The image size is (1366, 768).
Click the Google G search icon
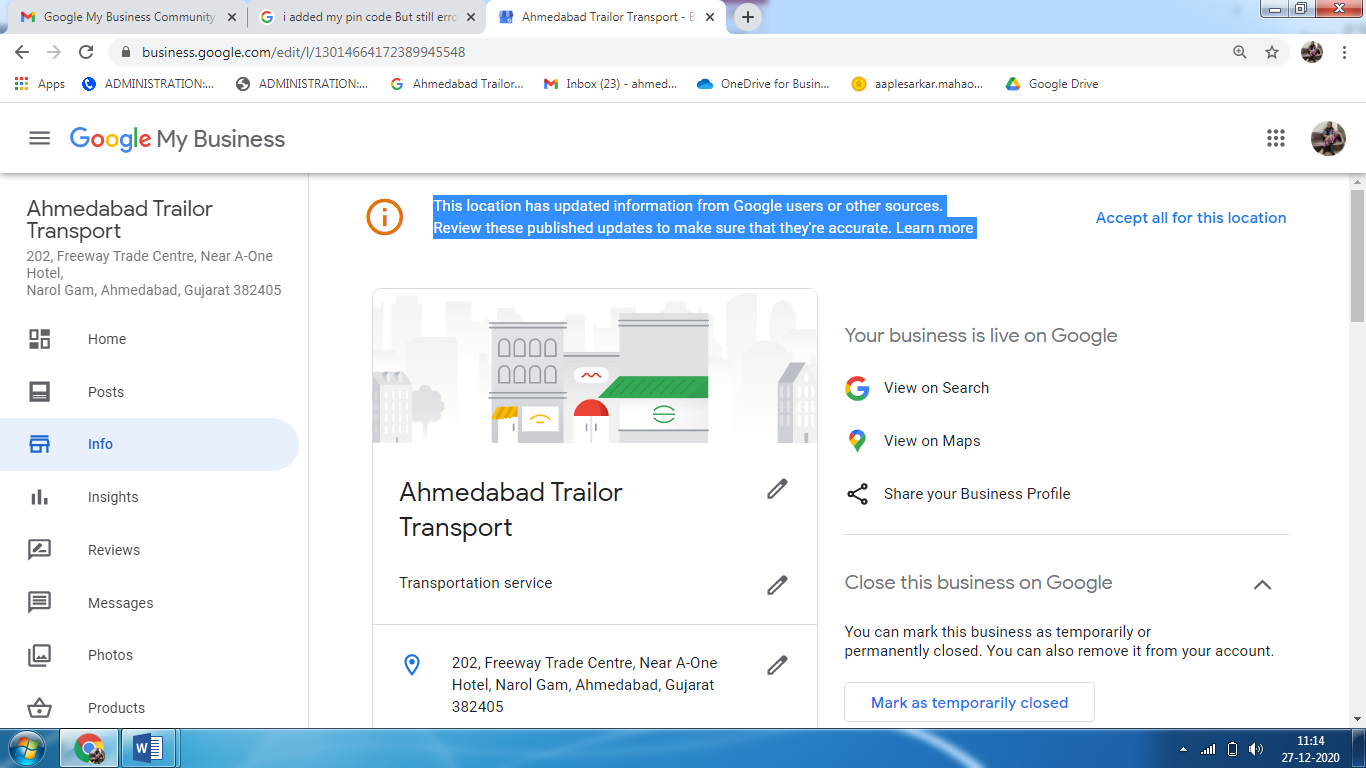coord(857,388)
